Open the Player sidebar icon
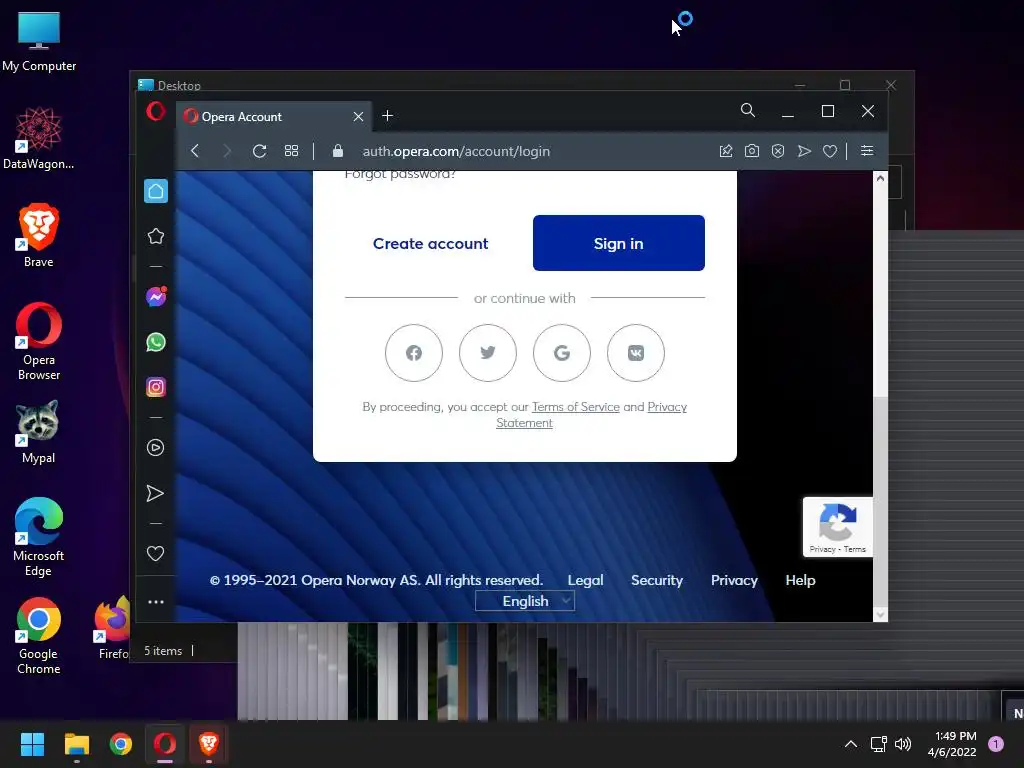The image size is (1024, 768). coord(155,447)
